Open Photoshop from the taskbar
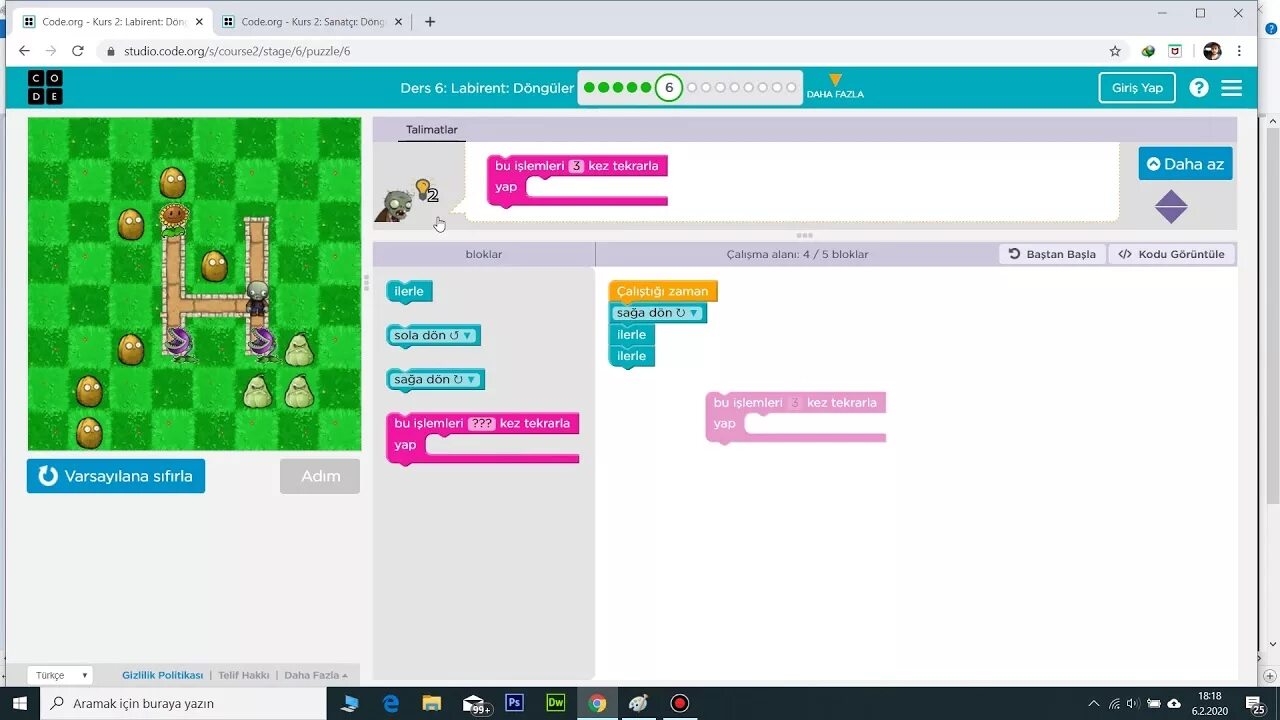The width and height of the screenshot is (1280, 720). (x=515, y=703)
